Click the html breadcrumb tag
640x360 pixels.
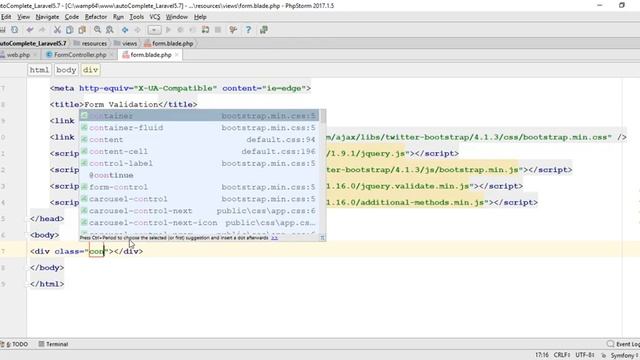(39, 70)
